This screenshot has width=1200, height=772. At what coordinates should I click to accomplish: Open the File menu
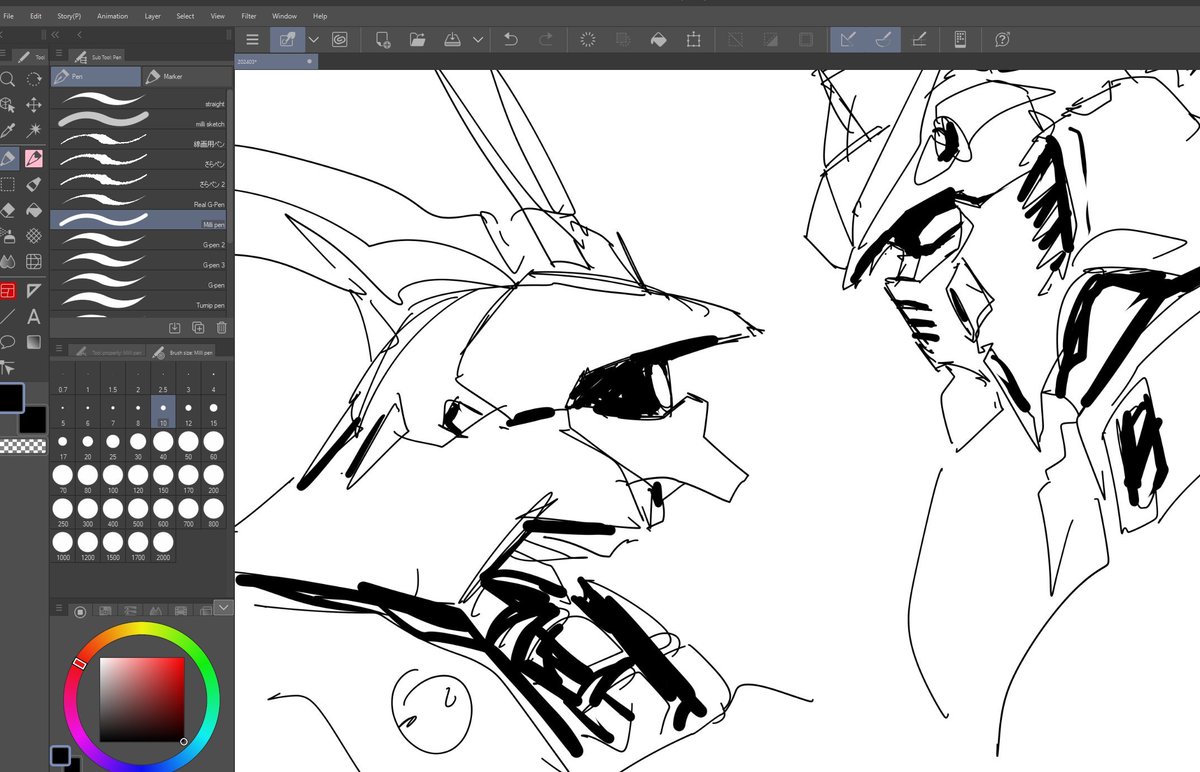pos(8,16)
